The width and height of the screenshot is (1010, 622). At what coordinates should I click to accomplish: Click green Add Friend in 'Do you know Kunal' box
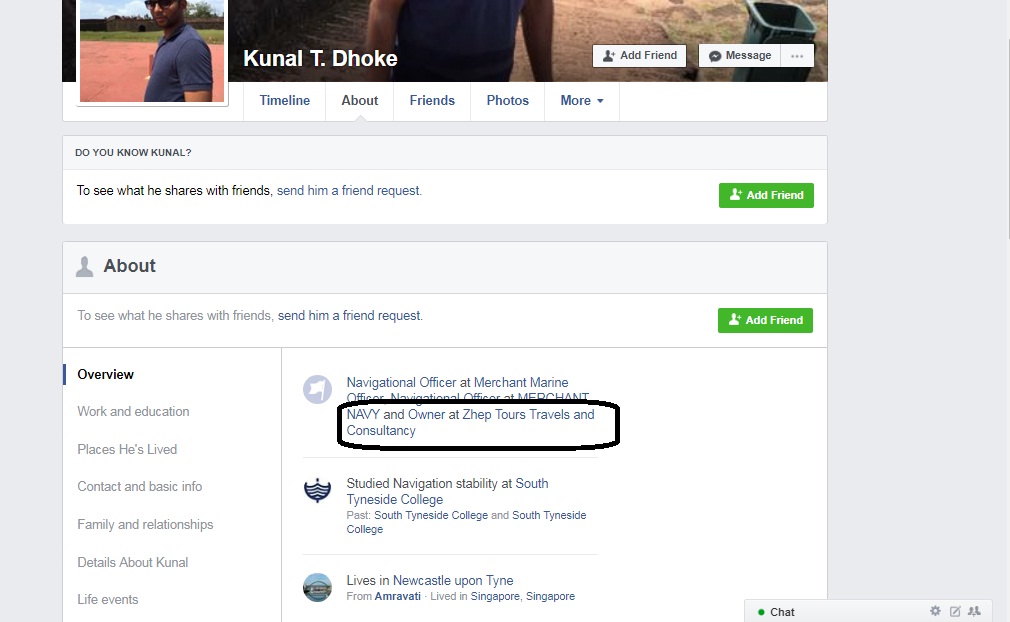[x=767, y=195]
